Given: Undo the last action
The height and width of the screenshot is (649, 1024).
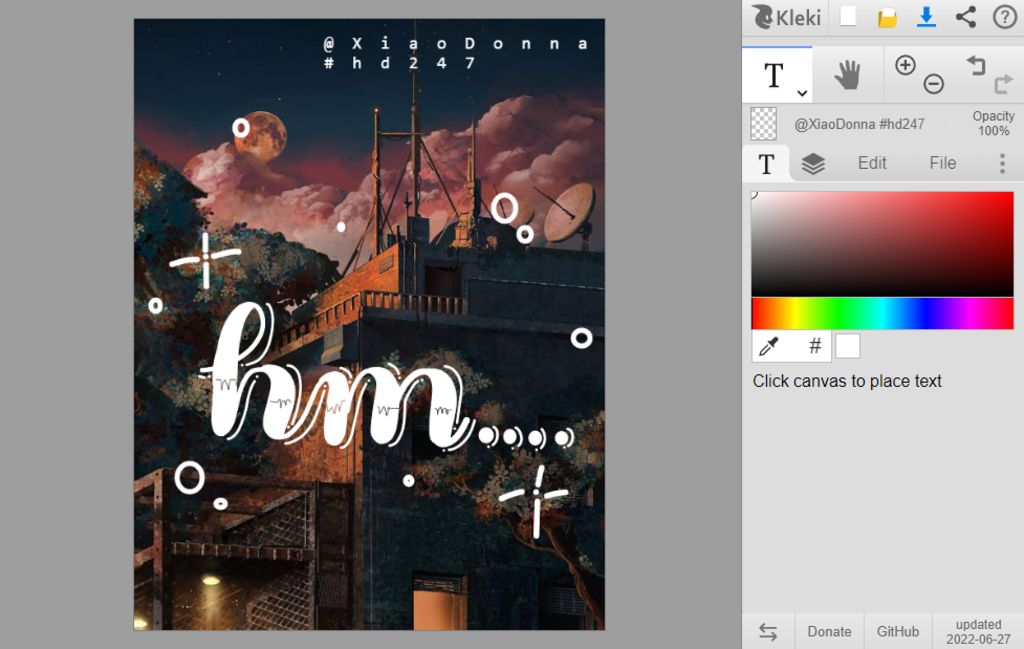Looking at the screenshot, I should click(x=976, y=65).
